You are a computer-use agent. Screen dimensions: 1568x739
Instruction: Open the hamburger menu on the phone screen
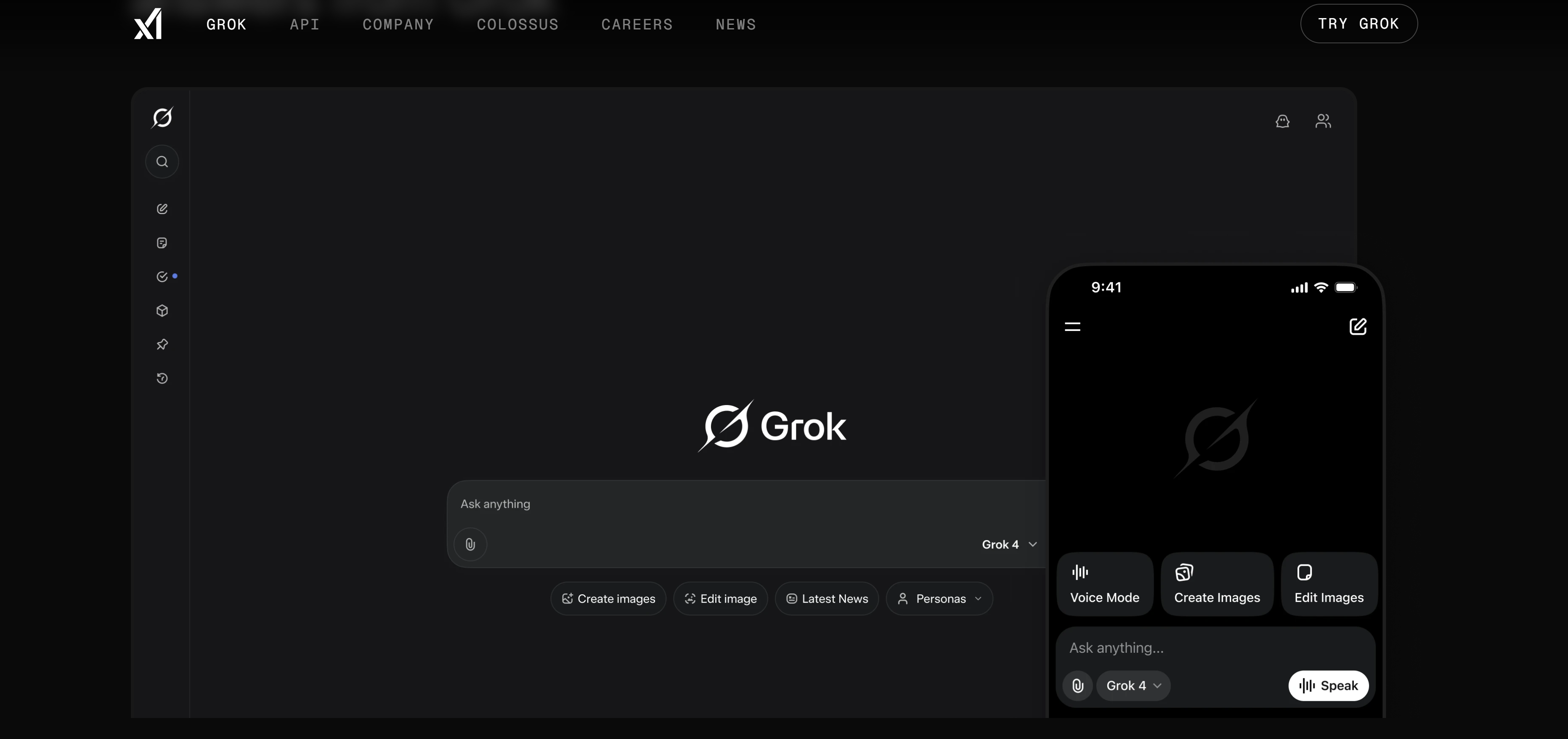(x=1072, y=327)
